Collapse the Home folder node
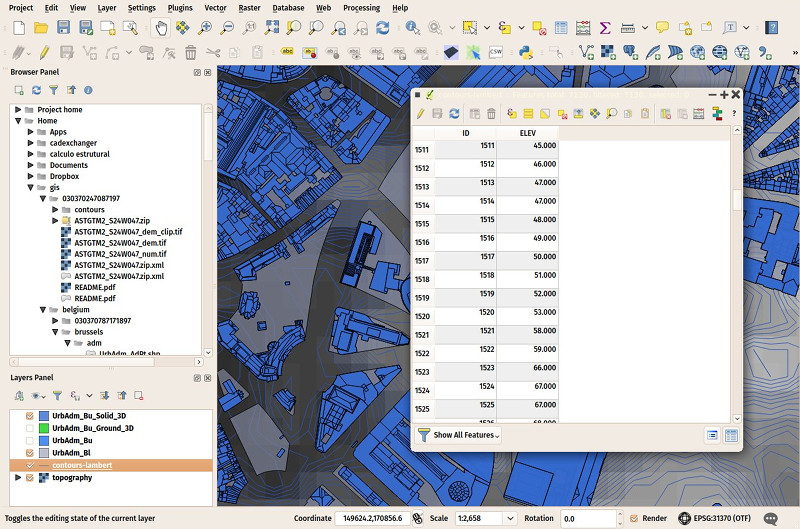The width and height of the screenshot is (800, 529). tap(18, 120)
